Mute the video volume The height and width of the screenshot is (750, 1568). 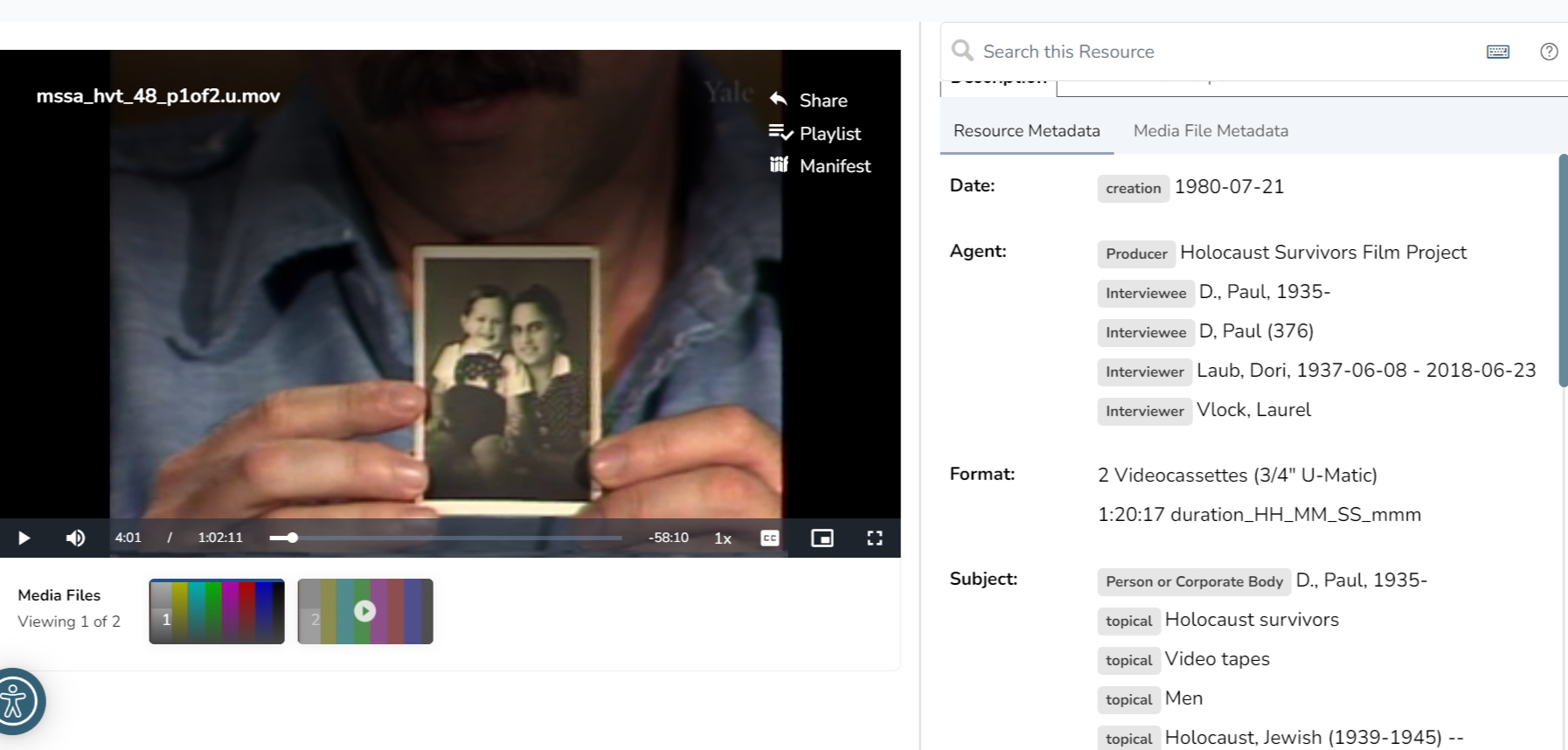point(76,538)
